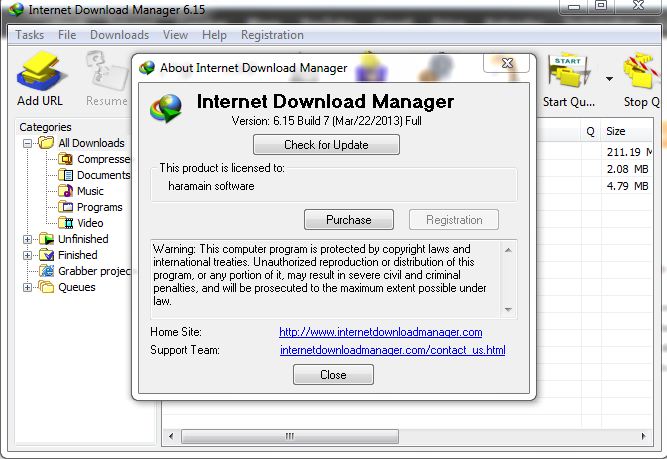Viewport: 667px width, 459px height.
Task: Click the grayed Registration button in About dialog
Action: pos(454,220)
